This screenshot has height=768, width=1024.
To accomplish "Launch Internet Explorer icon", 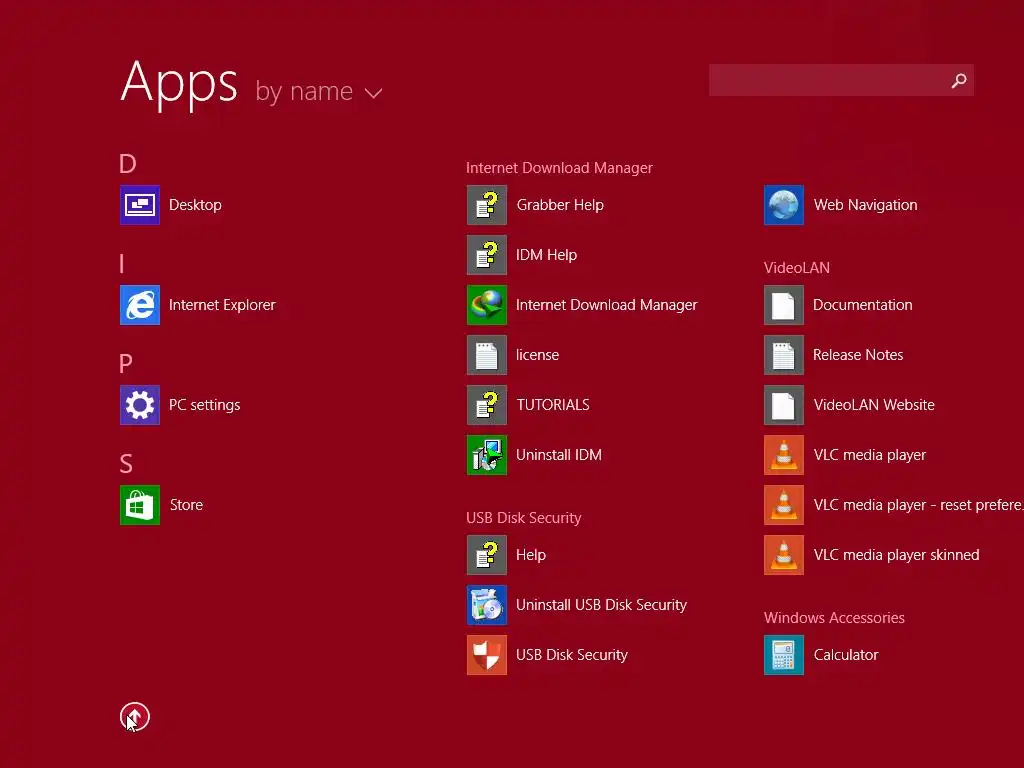I will pyautogui.click(x=140, y=305).
